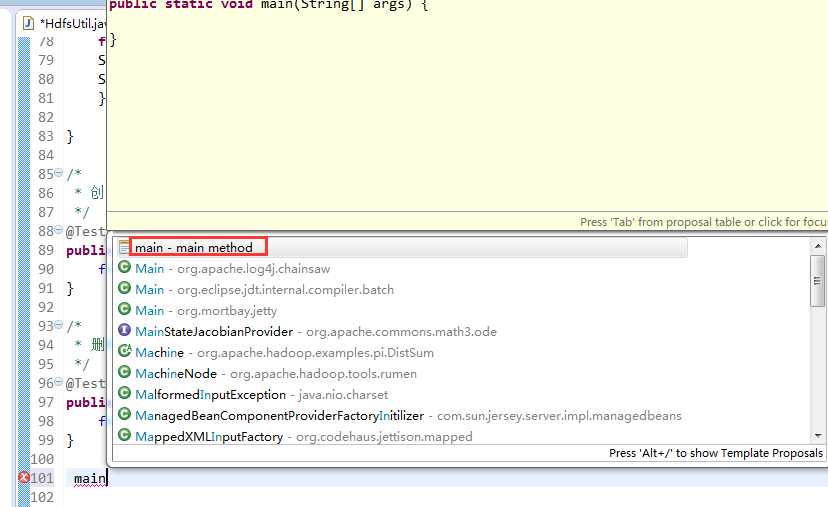Select ManagedBeanComponentProviderFactoryInitilizer proposal
Image resolution: width=828 pixels, height=507 pixels.
pos(408,416)
